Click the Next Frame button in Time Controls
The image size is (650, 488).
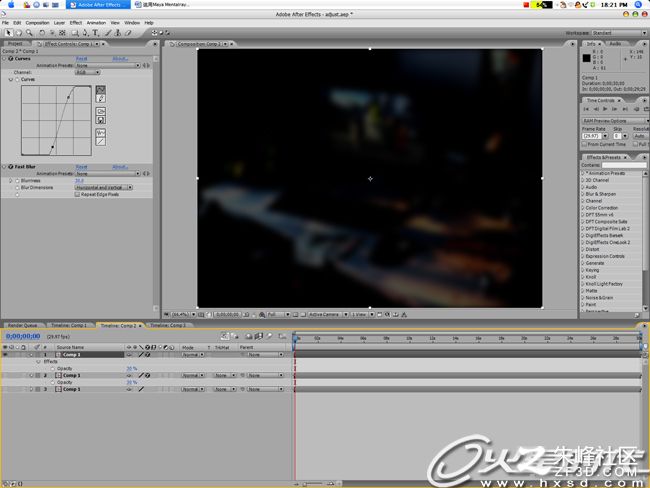tap(615, 109)
